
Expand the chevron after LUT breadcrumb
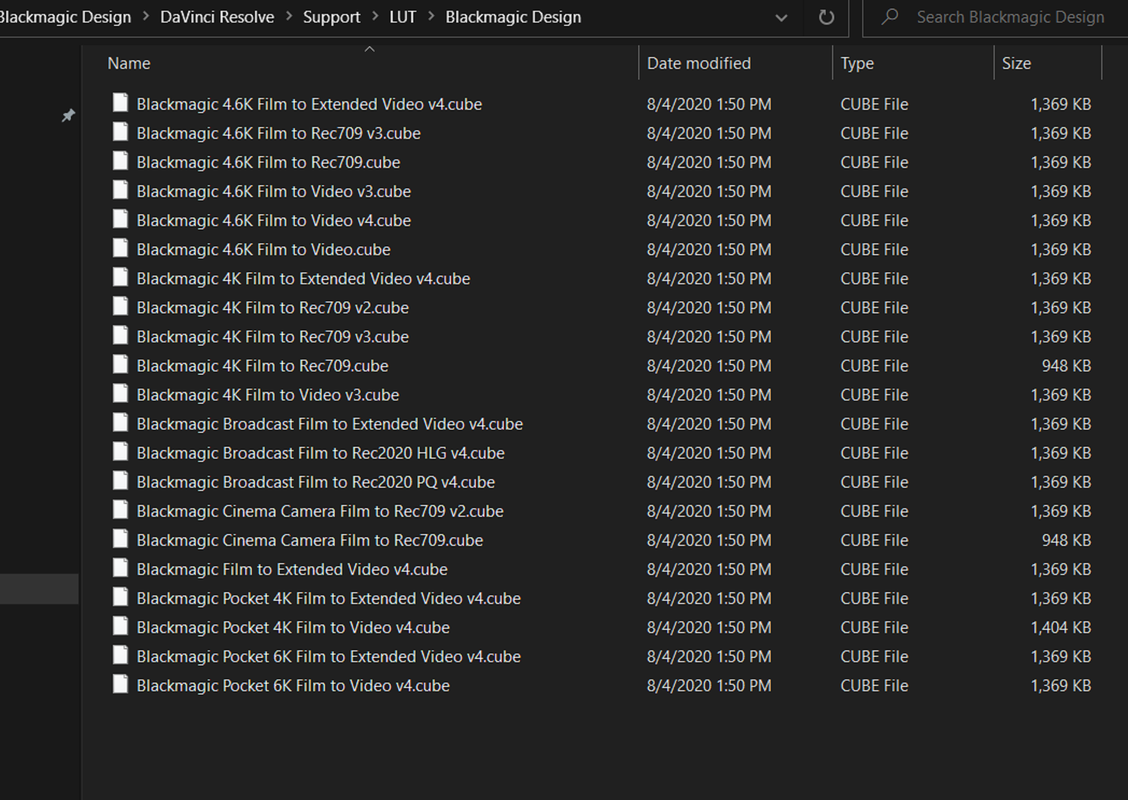click(431, 17)
